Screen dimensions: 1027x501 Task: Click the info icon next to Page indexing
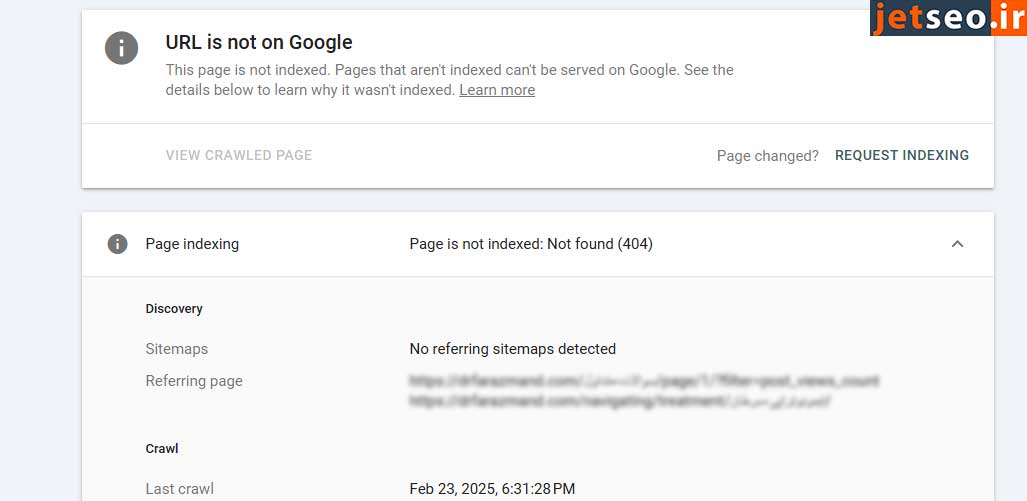coord(117,244)
